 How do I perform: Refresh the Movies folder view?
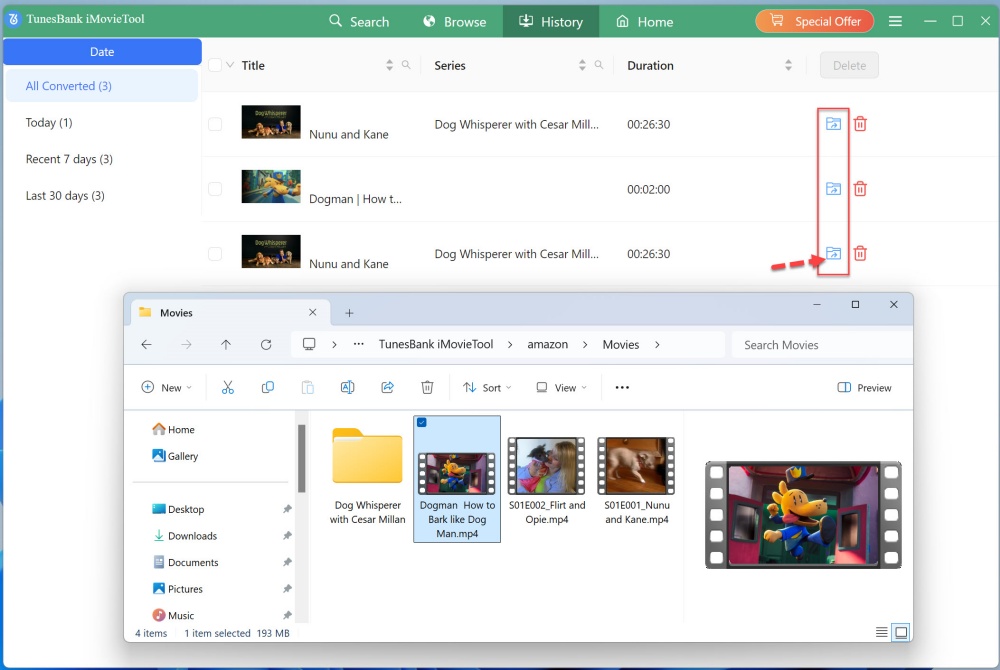tap(266, 345)
